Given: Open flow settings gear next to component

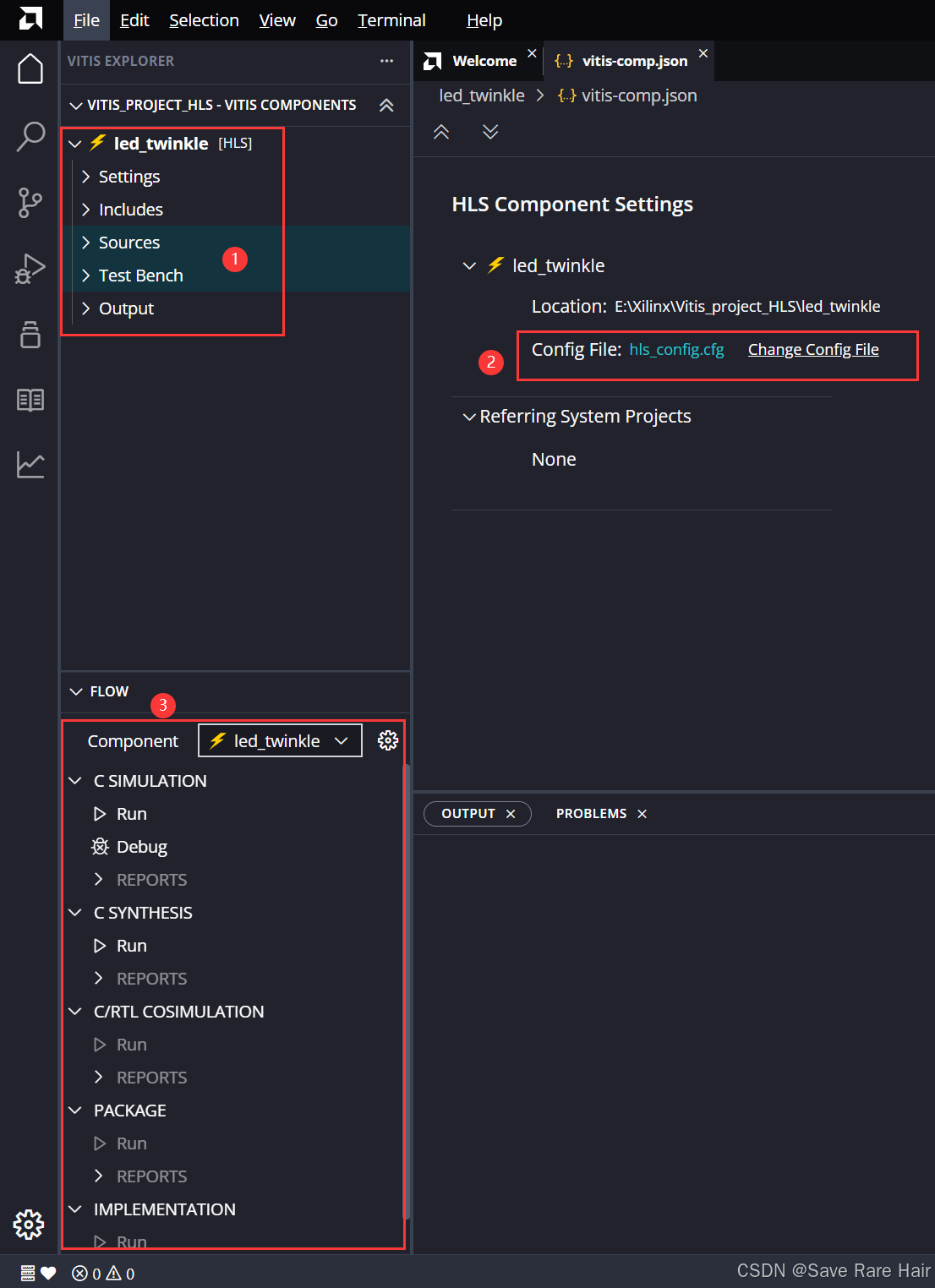Looking at the screenshot, I should click(x=388, y=740).
